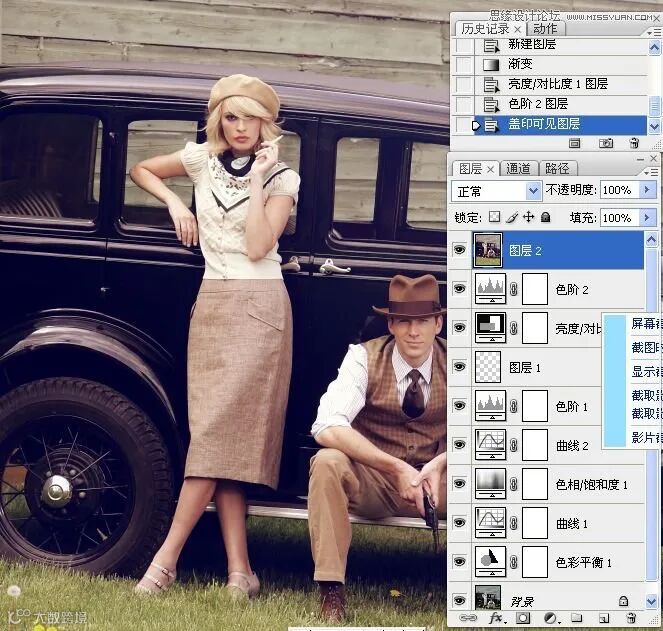Link layers using the chain icon at Layers panel bottom
663x631 pixels.
click(x=467, y=618)
